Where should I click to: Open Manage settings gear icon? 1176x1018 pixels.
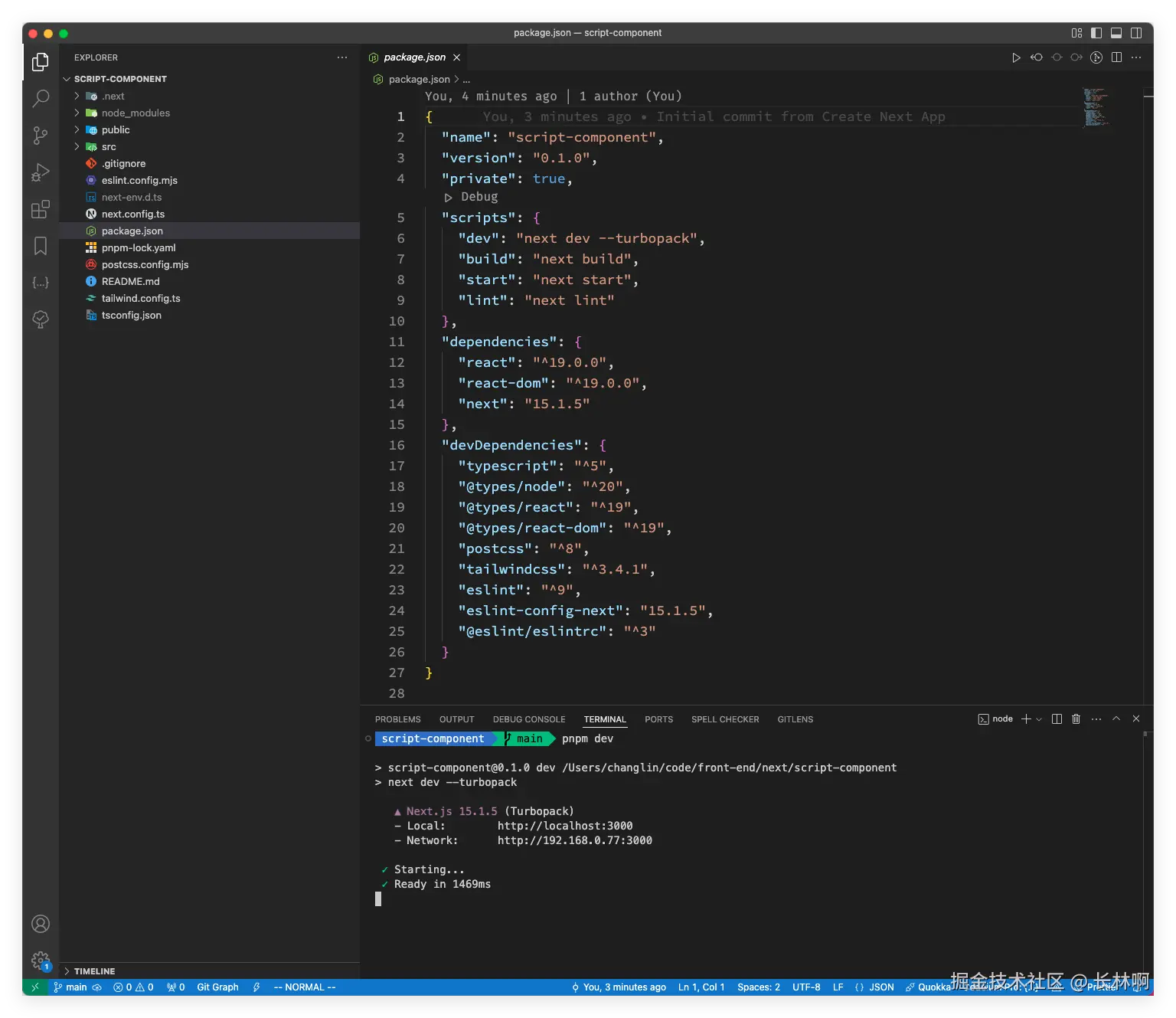[41, 961]
